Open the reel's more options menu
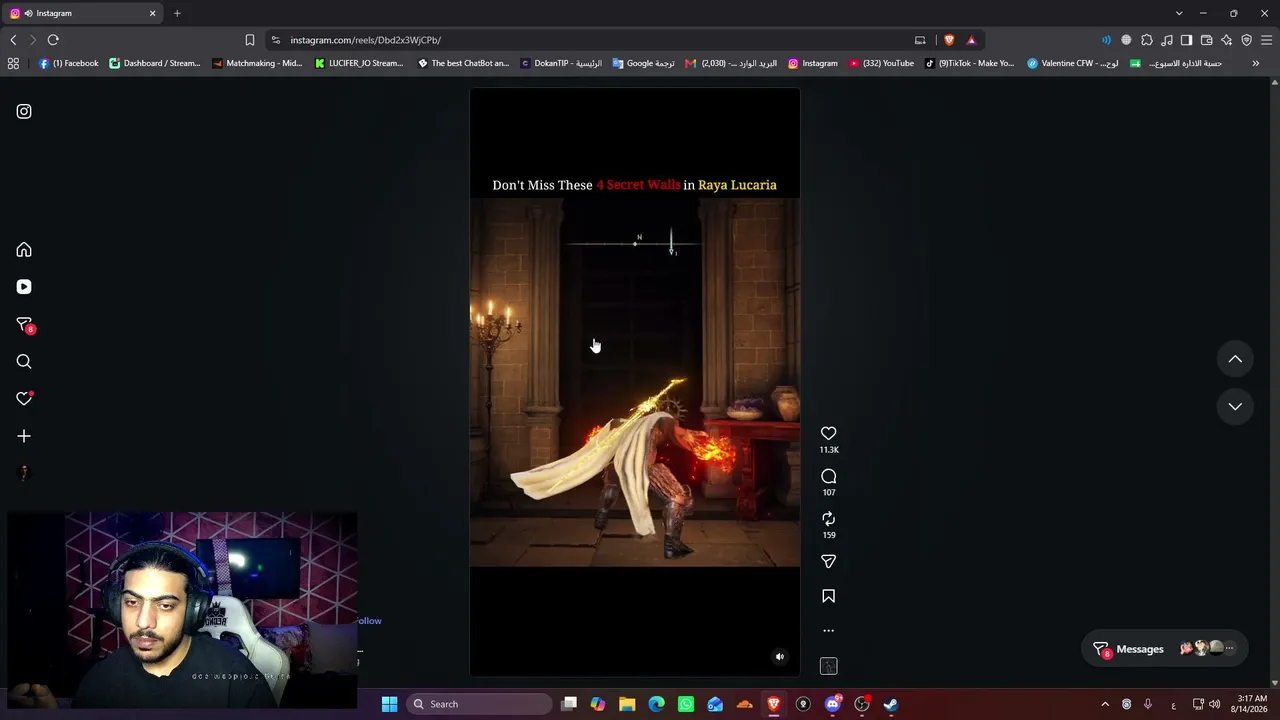 click(828, 631)
